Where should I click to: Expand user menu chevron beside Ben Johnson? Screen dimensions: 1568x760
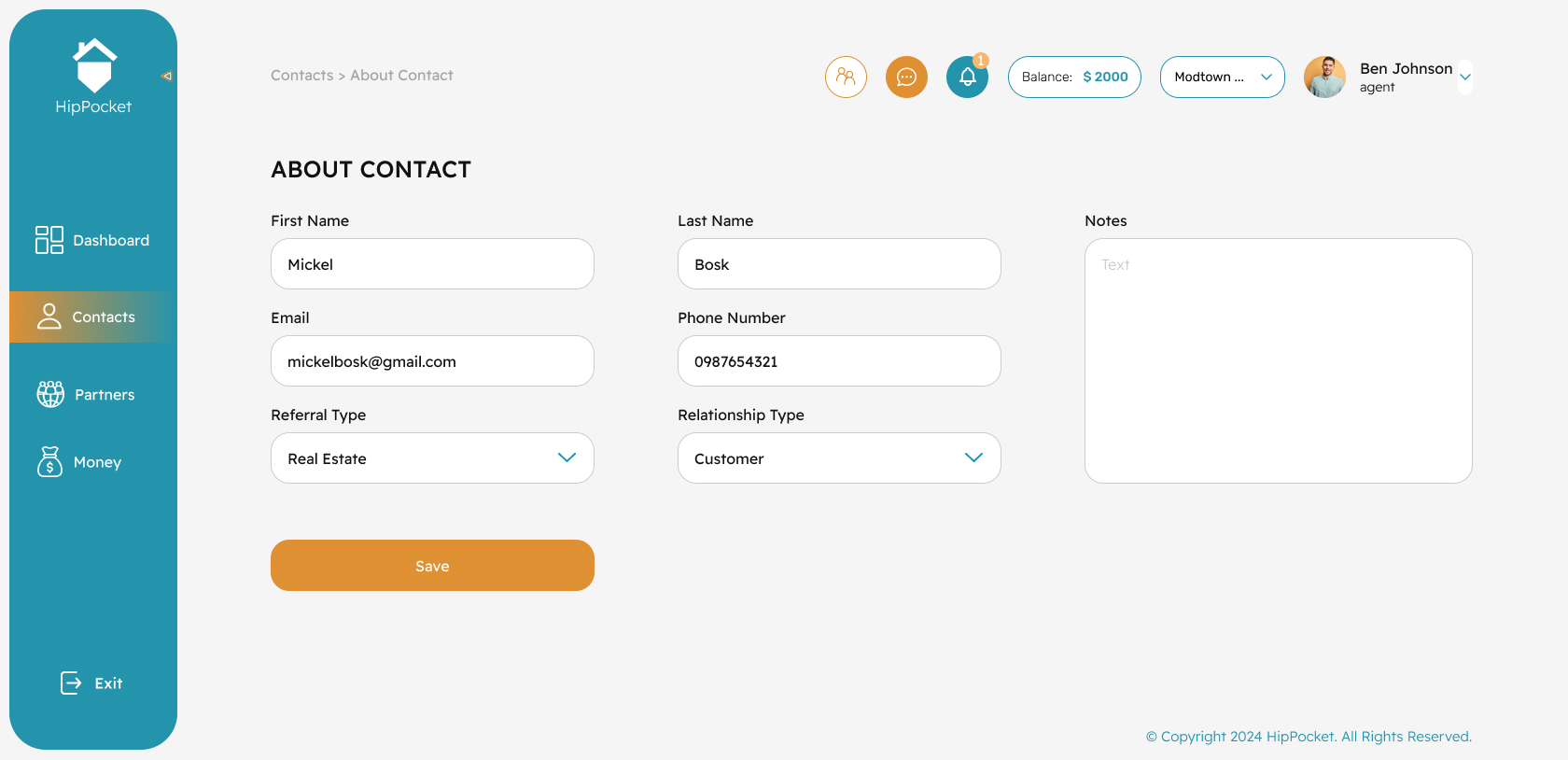pyautogui.click(x=1465, y=77)
